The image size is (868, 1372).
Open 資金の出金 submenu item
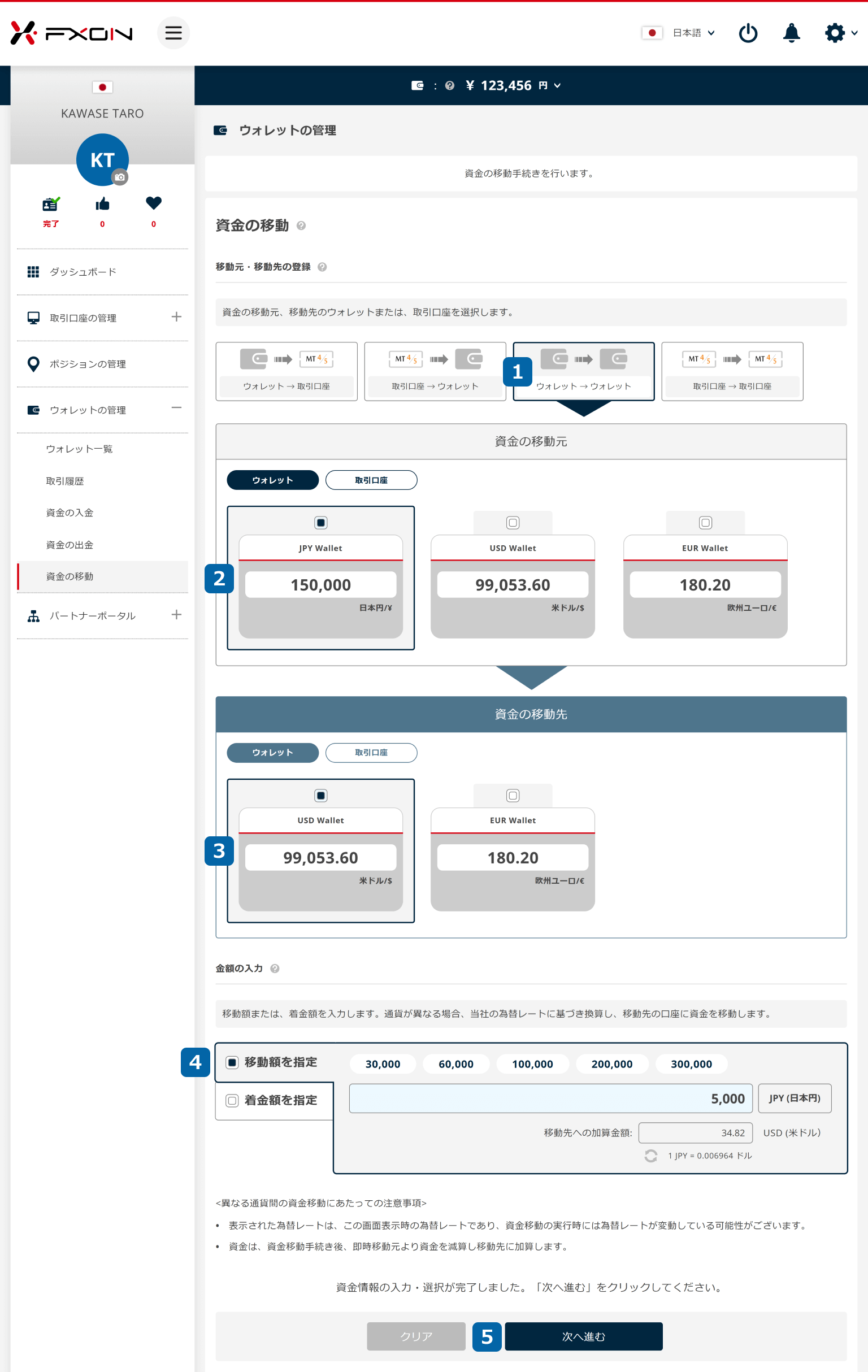click(x=70, y=545)
